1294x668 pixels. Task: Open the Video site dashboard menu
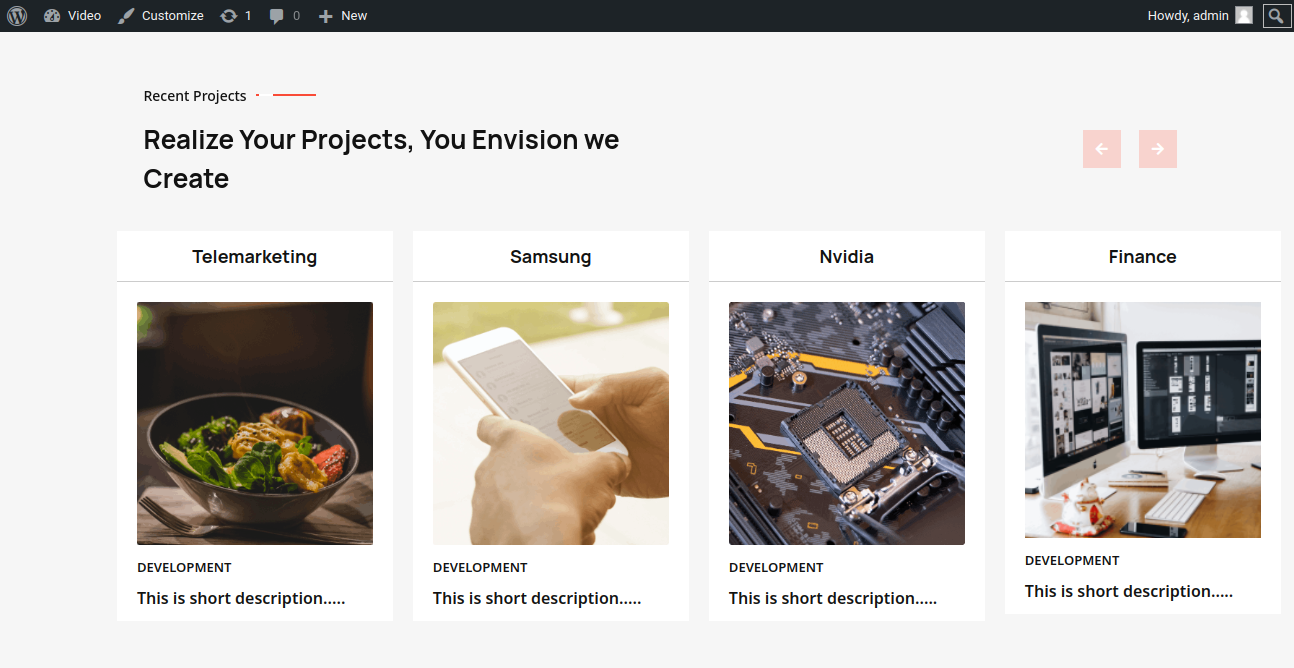(72, 16)
